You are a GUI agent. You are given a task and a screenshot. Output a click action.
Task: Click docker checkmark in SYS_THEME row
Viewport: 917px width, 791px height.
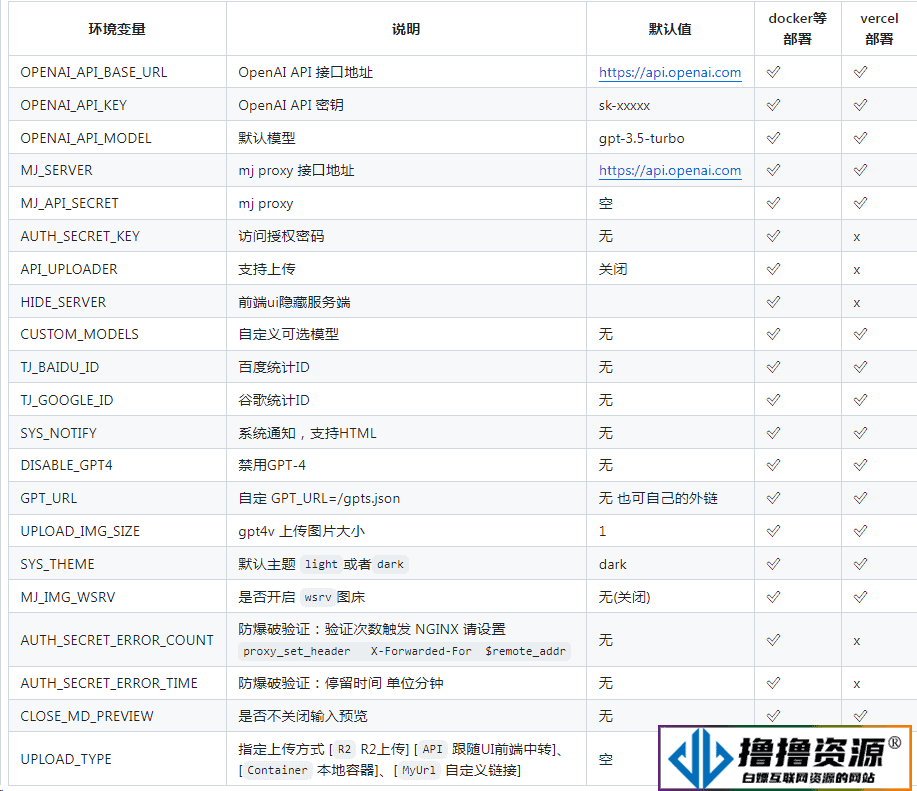pos(773,564)
